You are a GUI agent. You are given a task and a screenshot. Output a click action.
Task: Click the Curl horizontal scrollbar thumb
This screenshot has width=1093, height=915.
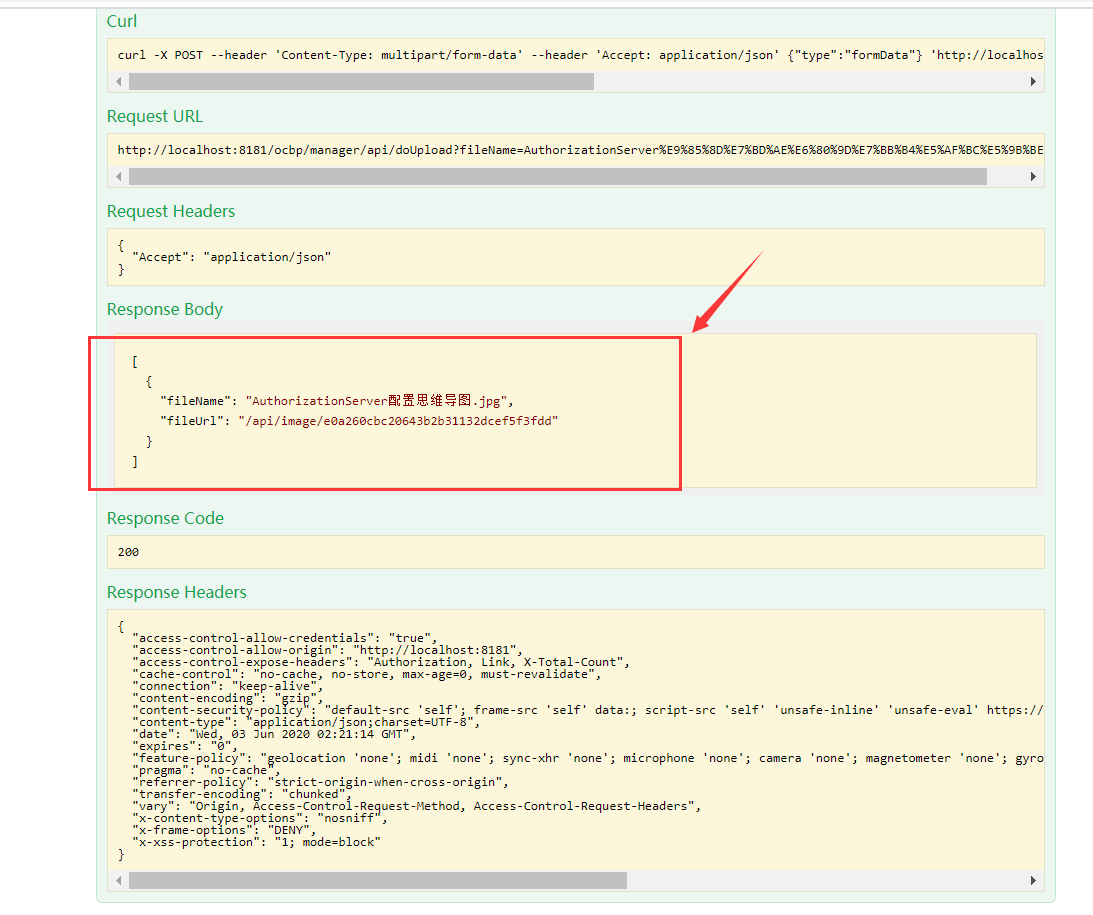click(x=361, y=82)
